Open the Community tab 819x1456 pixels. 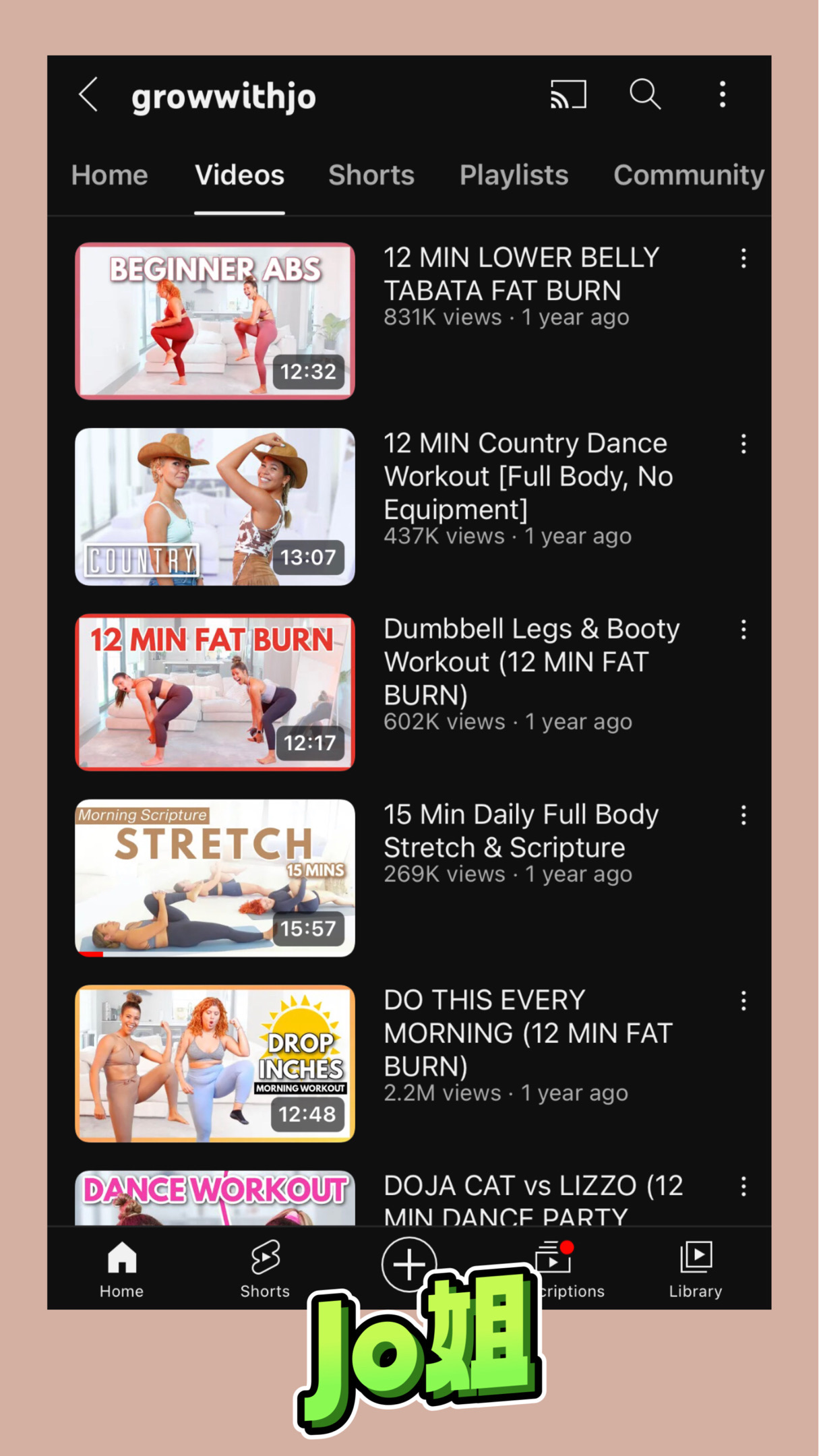tap(689, 175)
